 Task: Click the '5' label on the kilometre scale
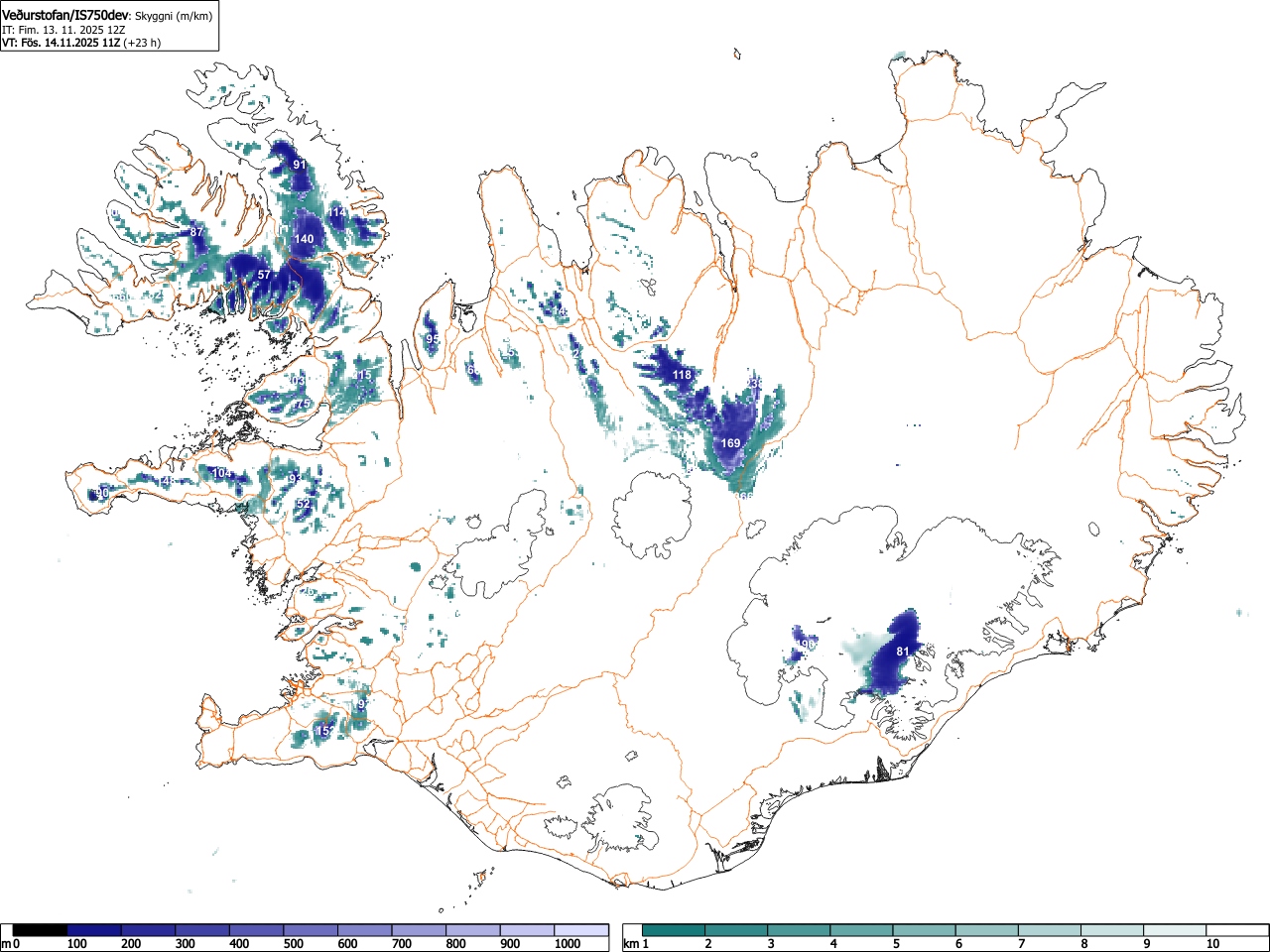(896, 944)
